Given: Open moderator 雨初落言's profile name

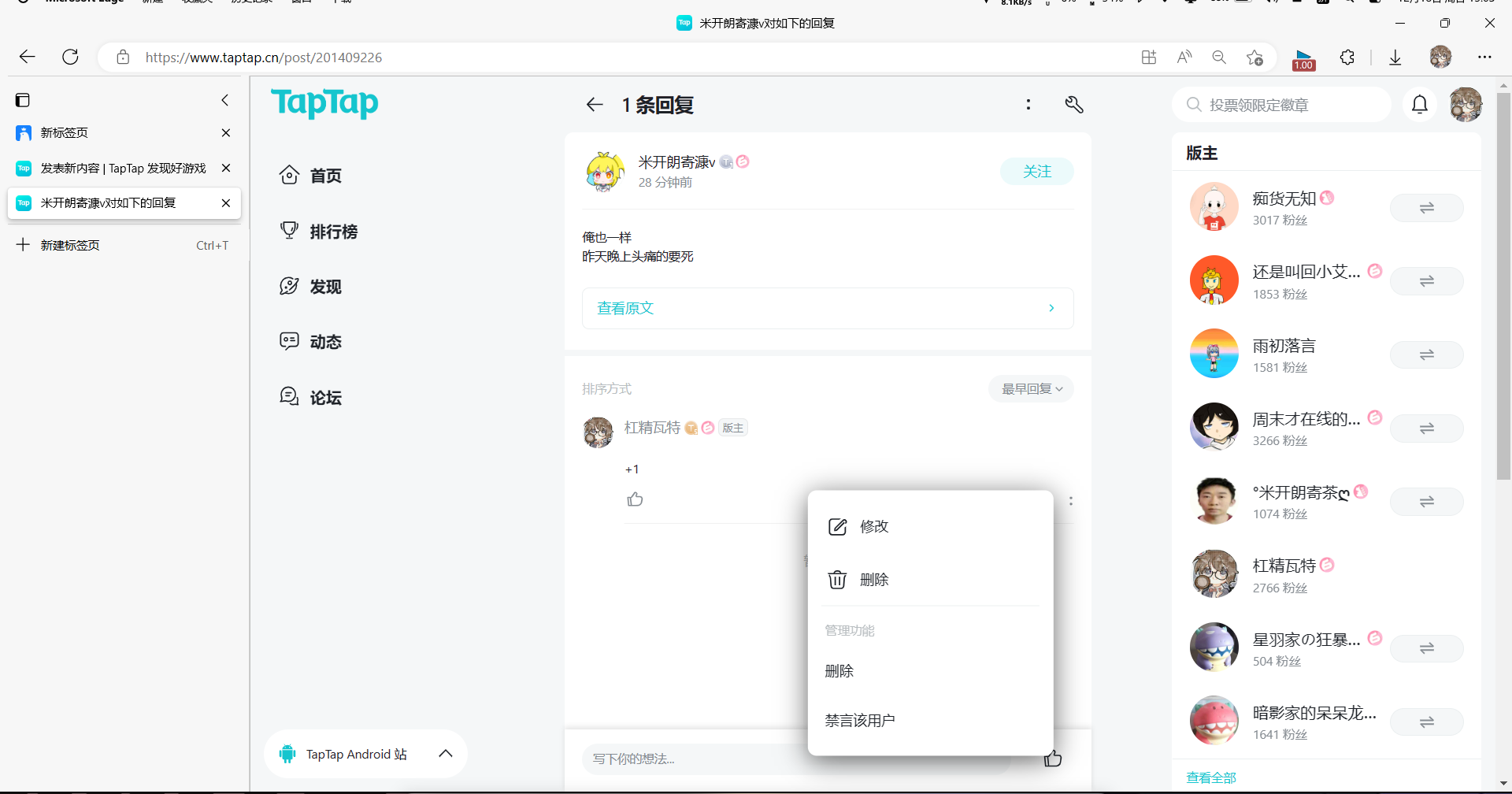Looking at the screenshot, I should click(x=1284, y=346).
